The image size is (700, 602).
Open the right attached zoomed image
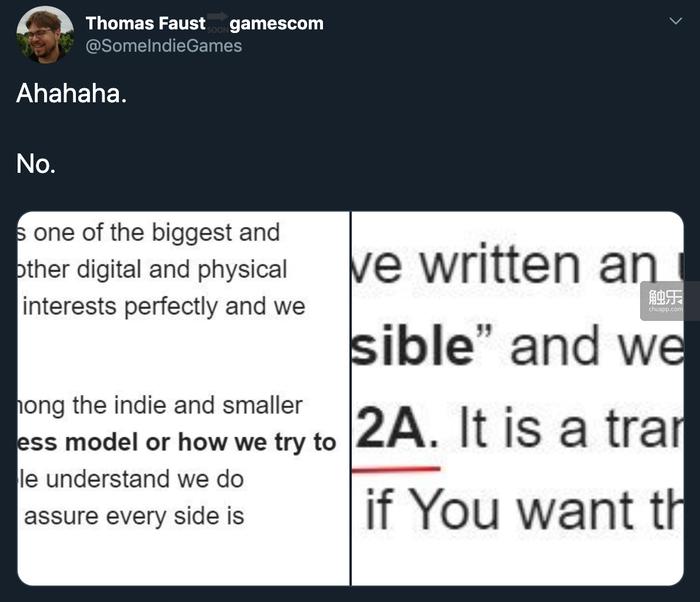(518, 398)
